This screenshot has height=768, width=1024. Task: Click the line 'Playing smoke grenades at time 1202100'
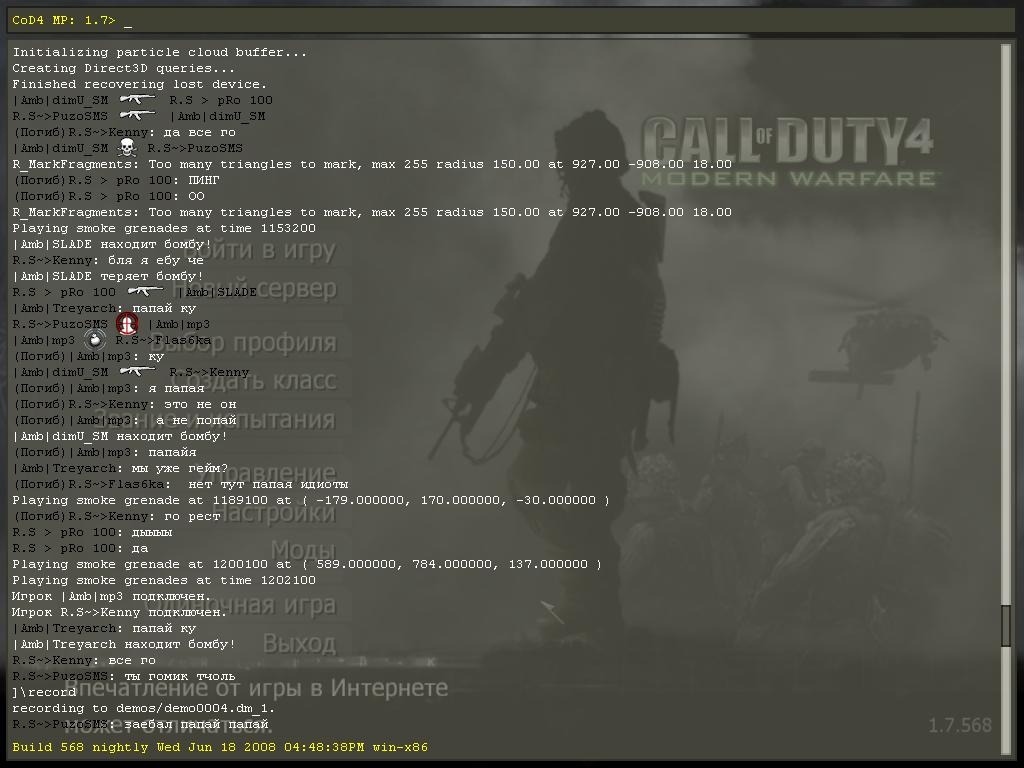(x=164, y=580)
